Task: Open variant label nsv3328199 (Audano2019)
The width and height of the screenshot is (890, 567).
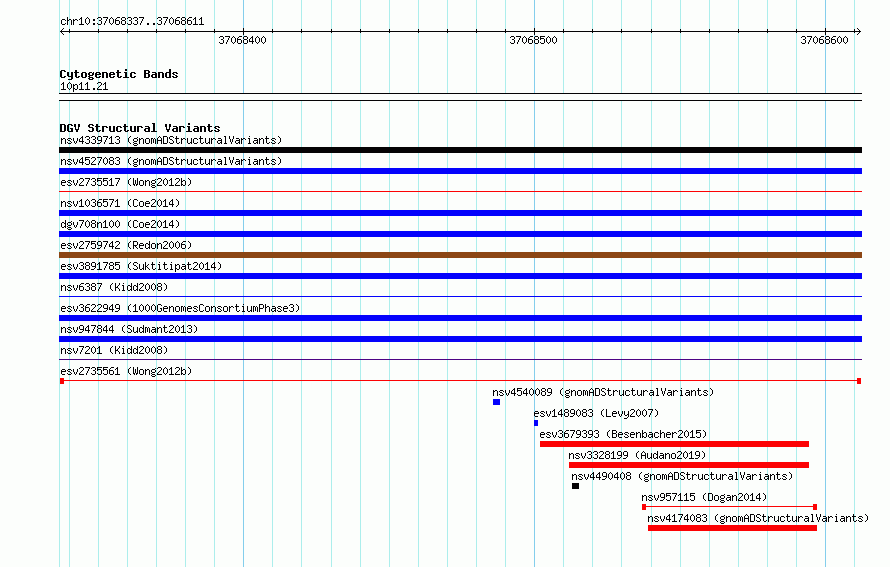Action: (637, 455)
